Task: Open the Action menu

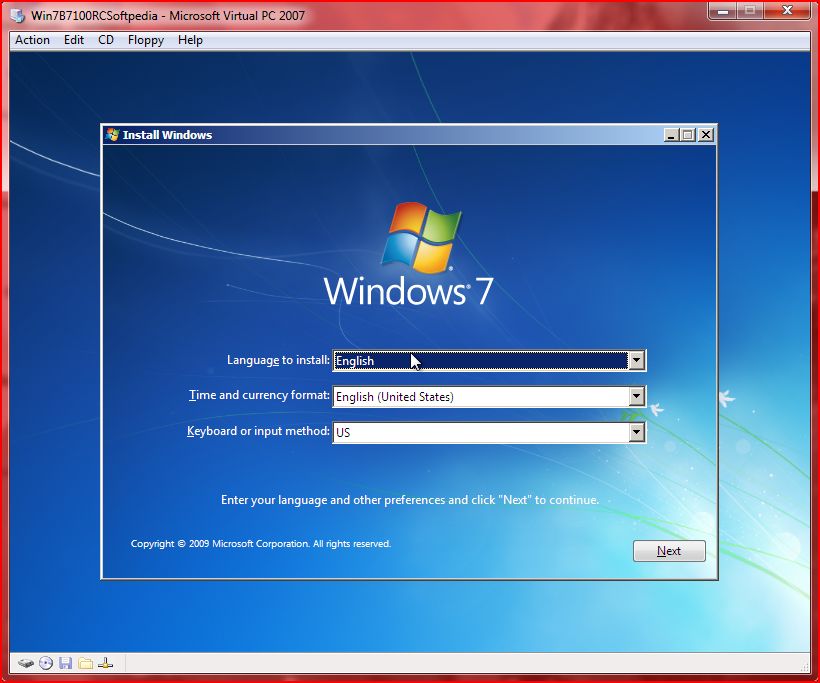Action: click(31, 40)
